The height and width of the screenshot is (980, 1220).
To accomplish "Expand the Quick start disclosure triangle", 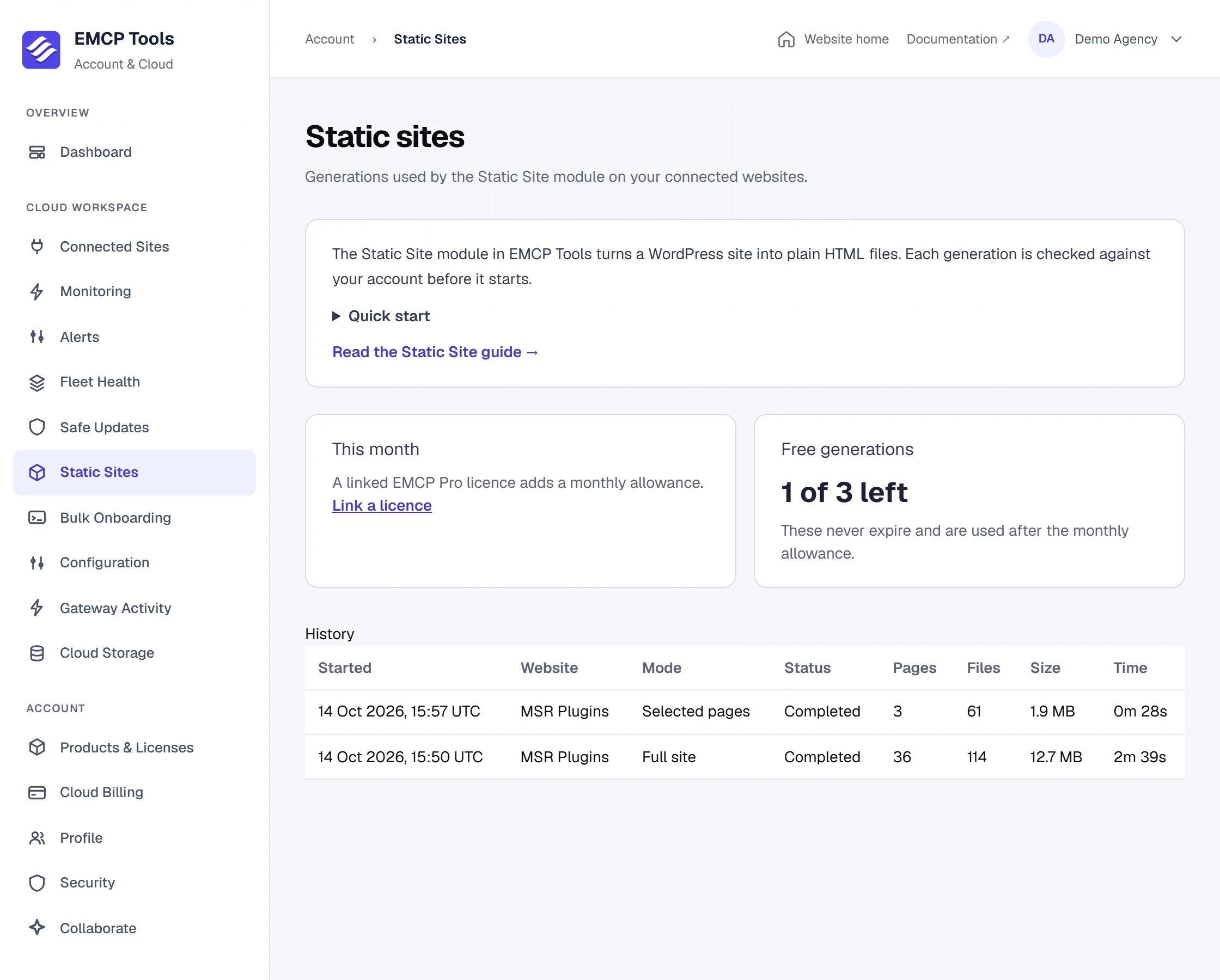I will click(x=336, y=316).
